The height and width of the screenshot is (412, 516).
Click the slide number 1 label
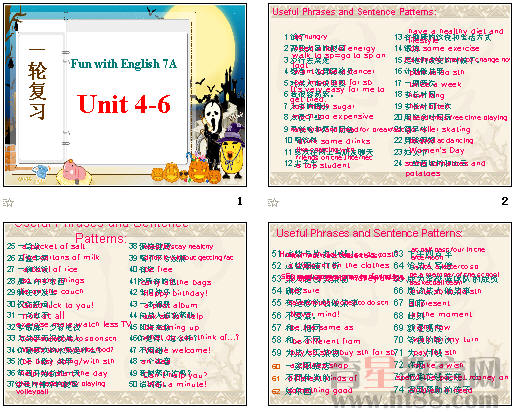[240, 201]
